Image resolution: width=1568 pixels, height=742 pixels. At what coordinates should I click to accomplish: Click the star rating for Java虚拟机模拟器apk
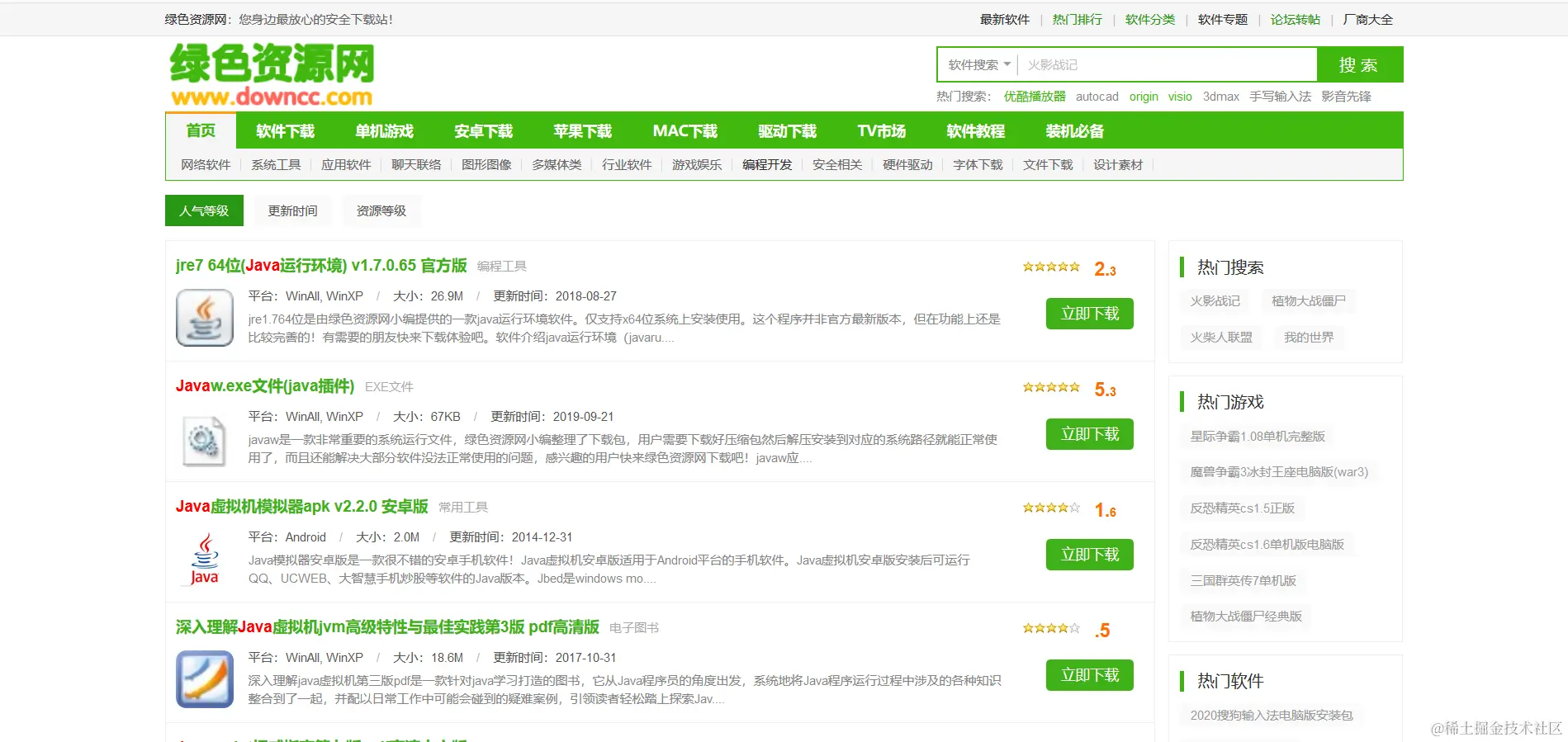pos(1051,508)
